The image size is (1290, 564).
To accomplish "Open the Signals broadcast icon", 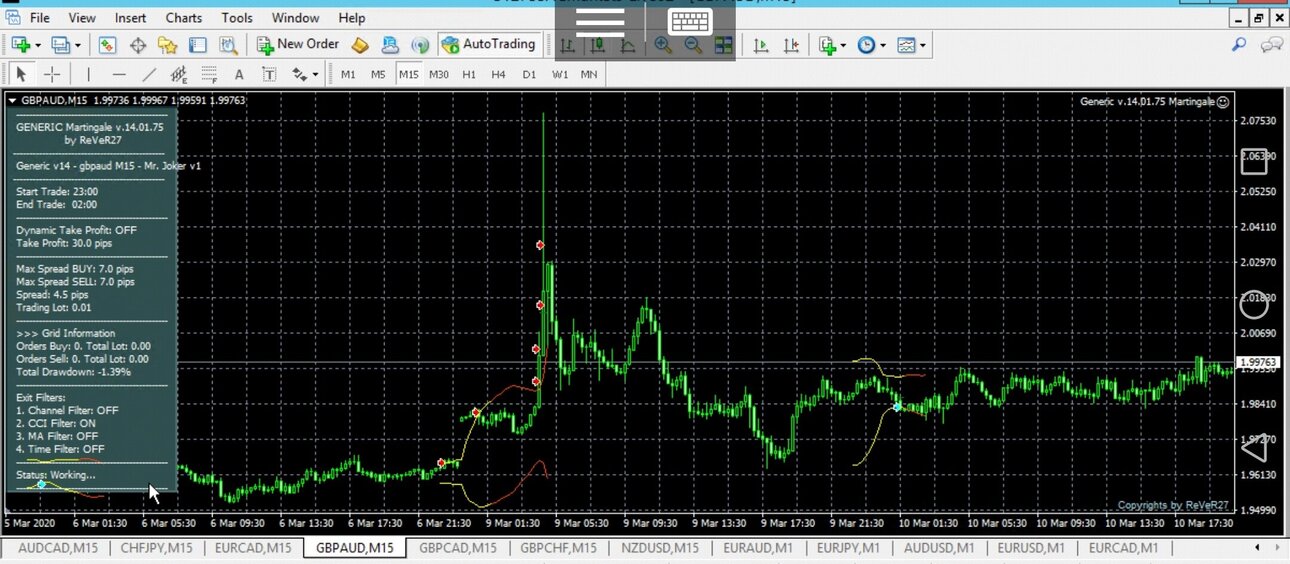I will coord(420,45).
